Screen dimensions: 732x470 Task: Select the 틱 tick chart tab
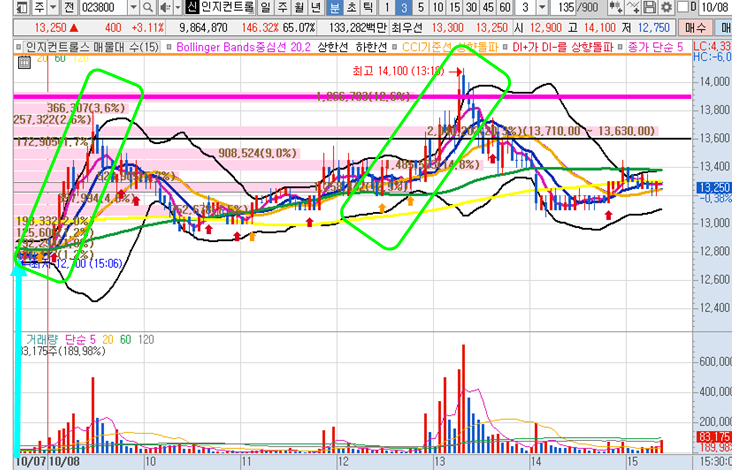(x=368, y=7)
